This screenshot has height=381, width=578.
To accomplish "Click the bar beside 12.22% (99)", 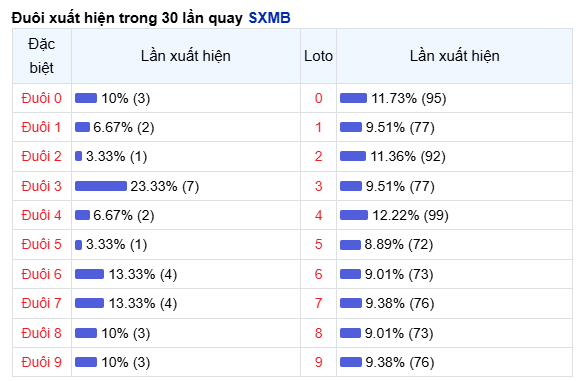I will [x=354, y=215].
